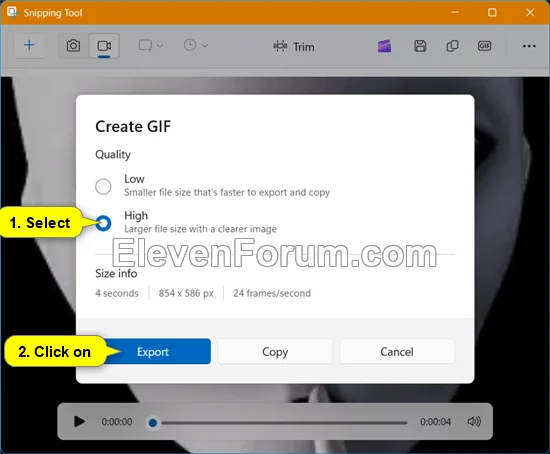Open the snipping shape mode dropdown
The height and width of the screenshot is (454, 550).
pyautogui.click(x=151, y=46)
